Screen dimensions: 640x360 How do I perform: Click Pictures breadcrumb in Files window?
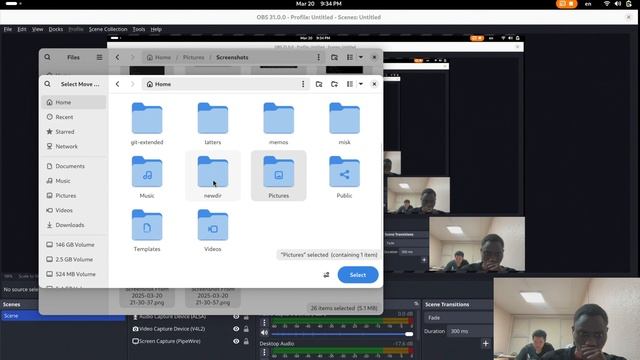point(193,58)
